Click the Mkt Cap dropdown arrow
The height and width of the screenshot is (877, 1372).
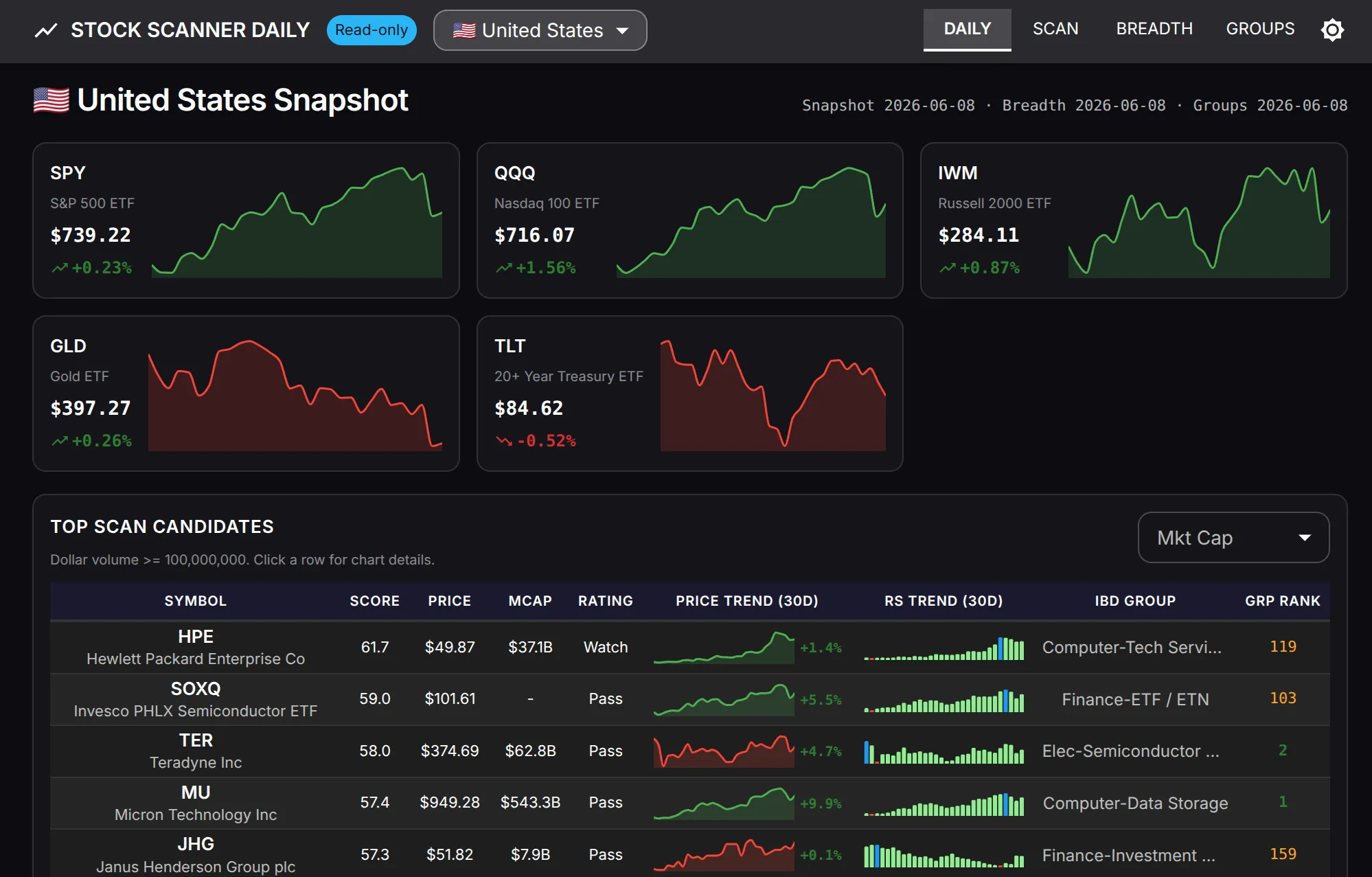click(1305, 538)
